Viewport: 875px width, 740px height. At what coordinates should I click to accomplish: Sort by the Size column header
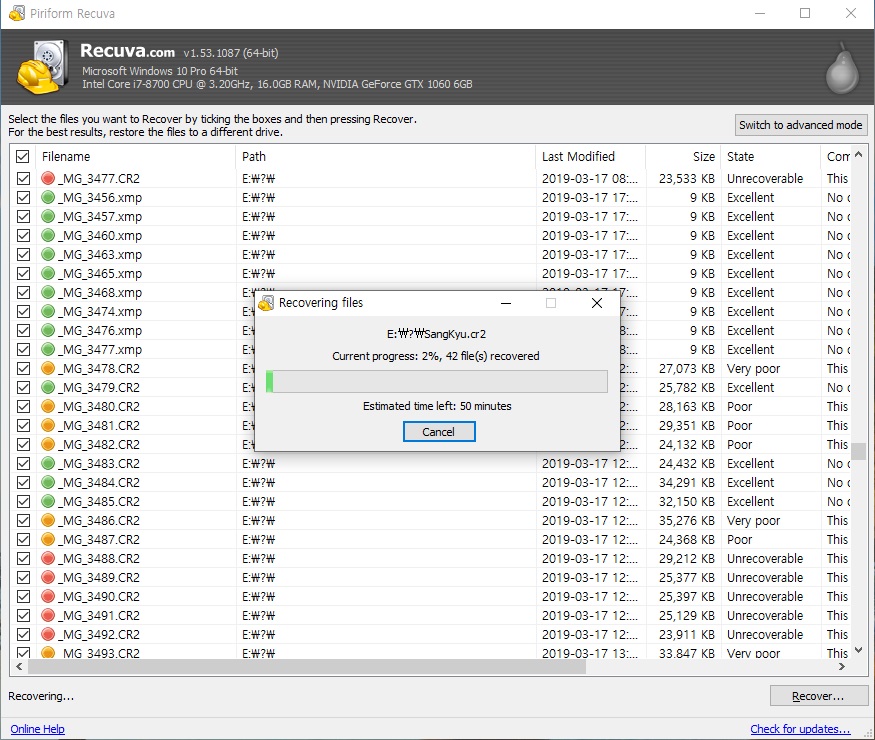pyautogui.click(x=683, y=157)
